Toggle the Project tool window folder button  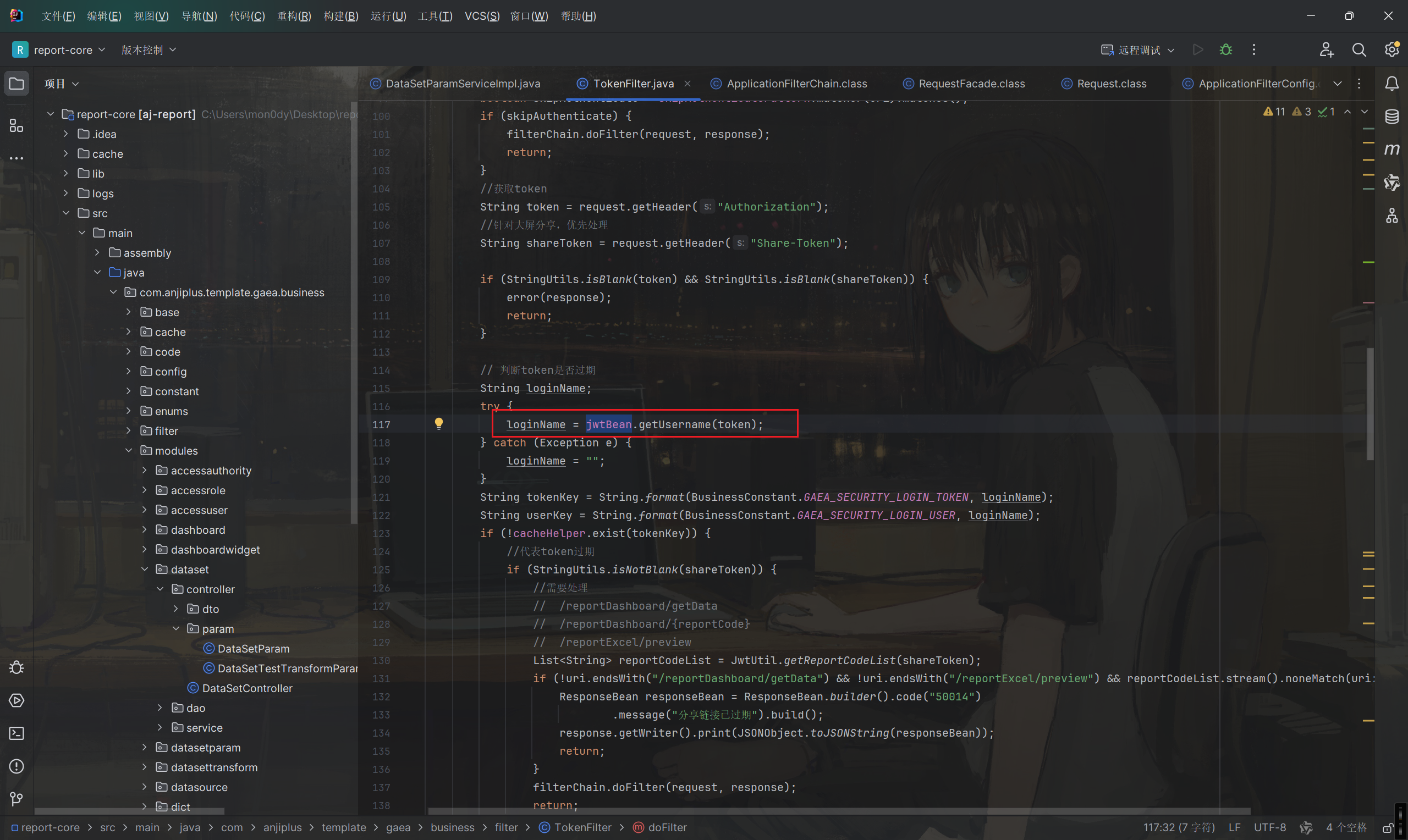coord(16,84)
